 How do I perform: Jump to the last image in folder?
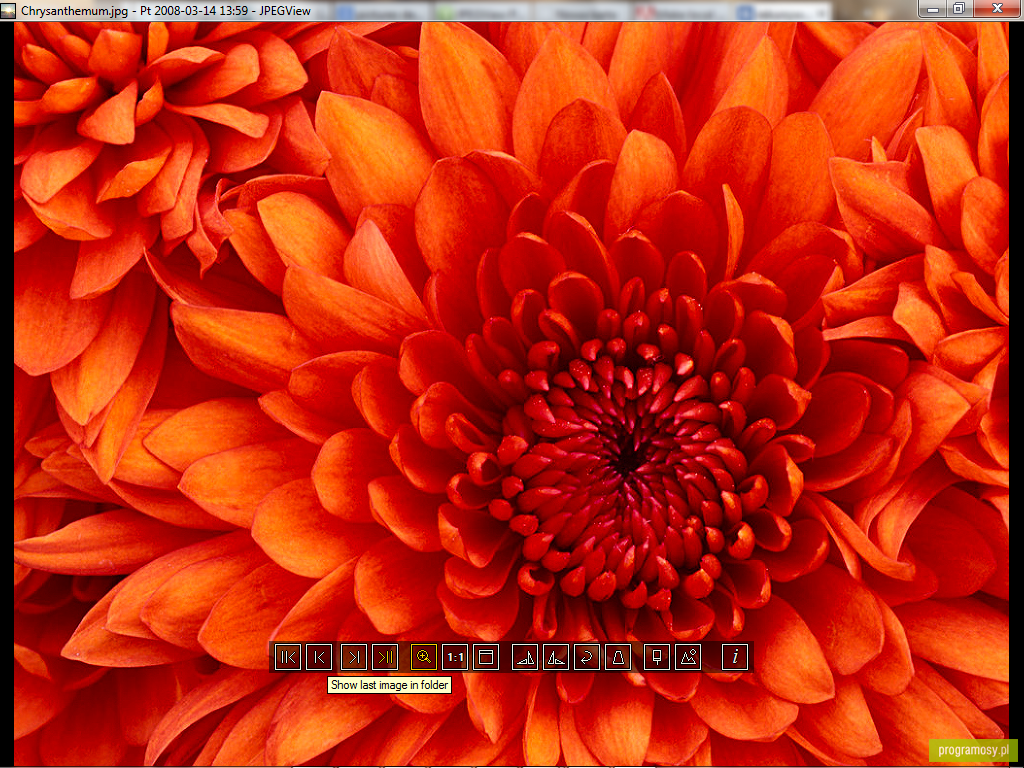tap(385, 657)
